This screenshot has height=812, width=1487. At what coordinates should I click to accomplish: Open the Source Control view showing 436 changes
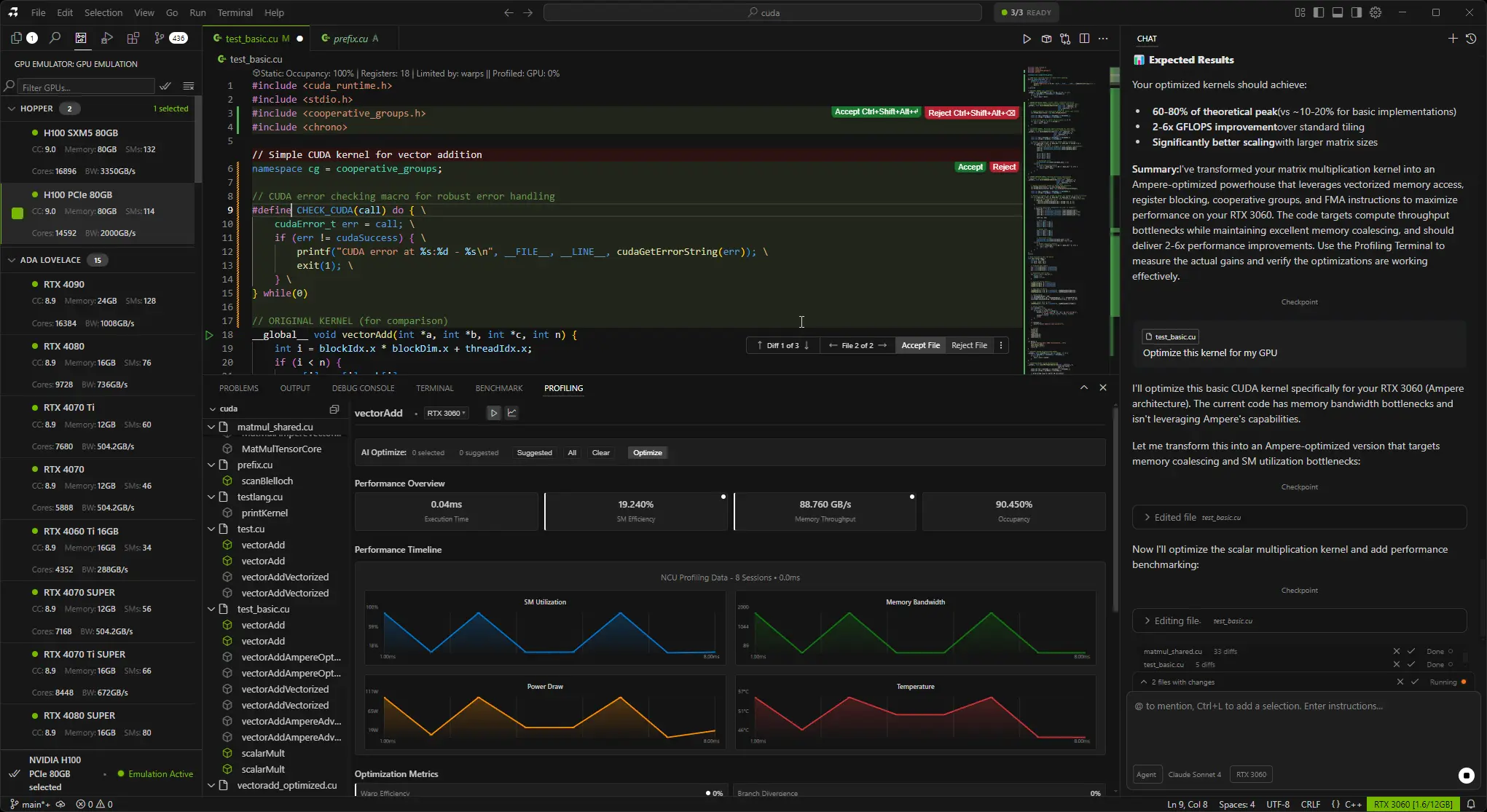[159, 38]
